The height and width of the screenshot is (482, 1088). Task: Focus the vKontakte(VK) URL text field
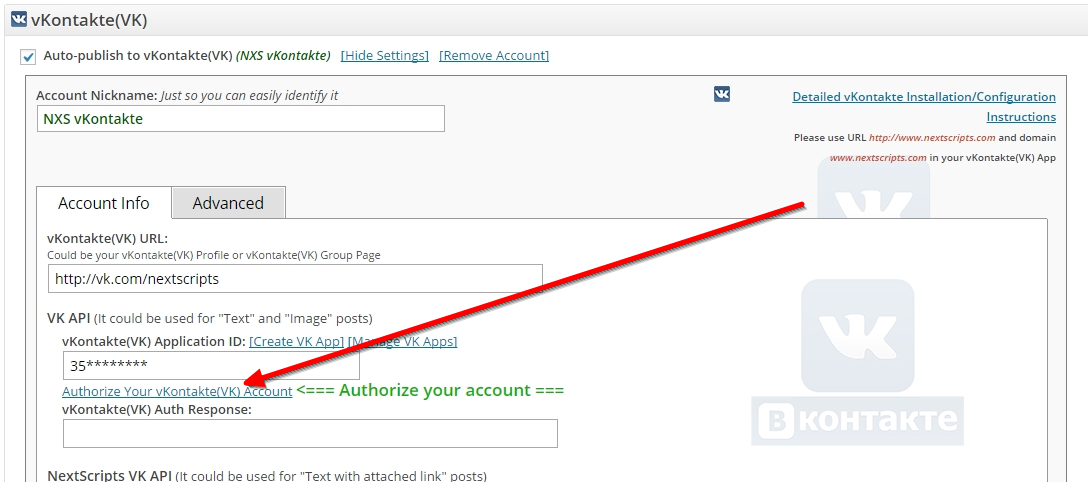coord(296,279)
